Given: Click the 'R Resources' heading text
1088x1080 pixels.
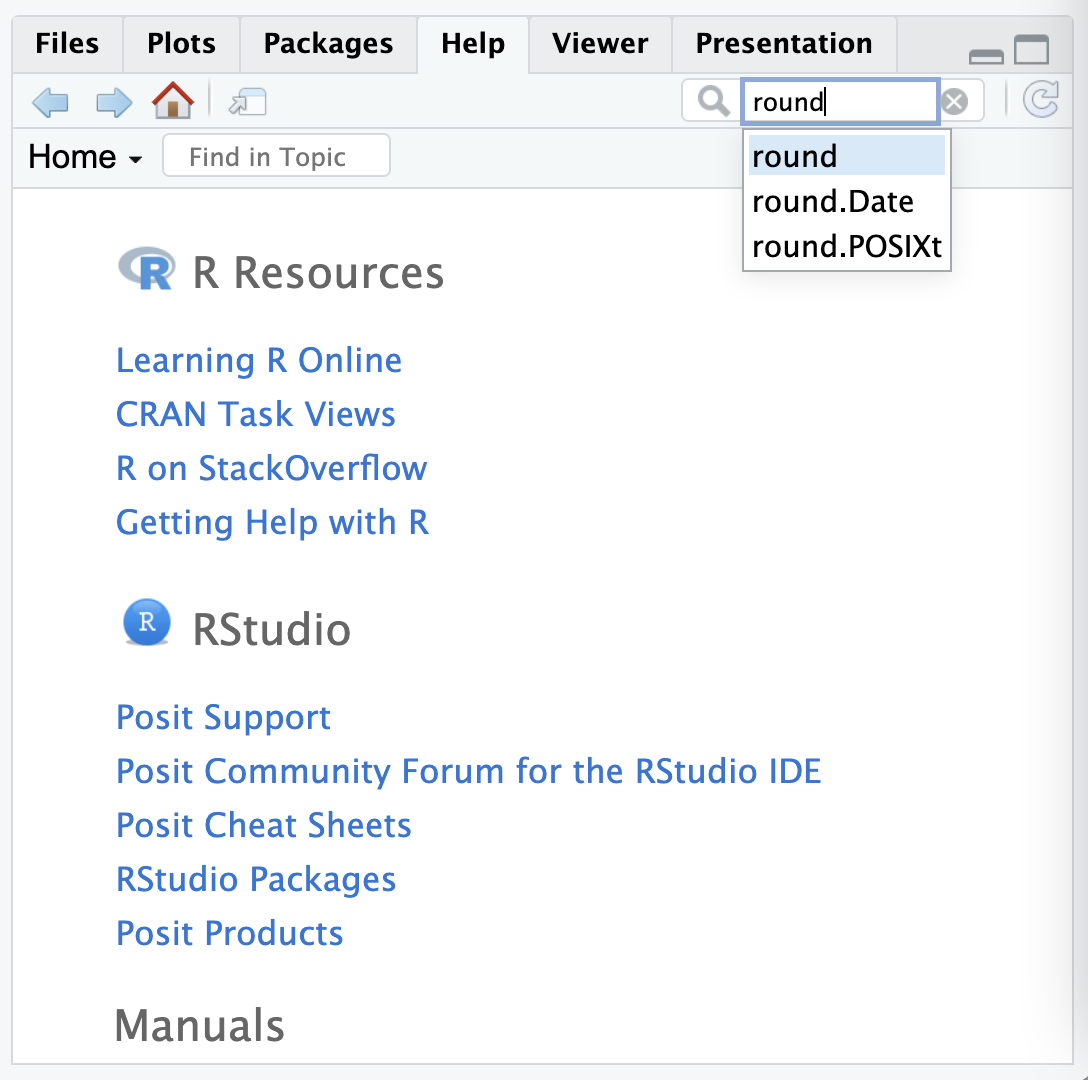Looking at the screenshot, I should coord(318,273).
